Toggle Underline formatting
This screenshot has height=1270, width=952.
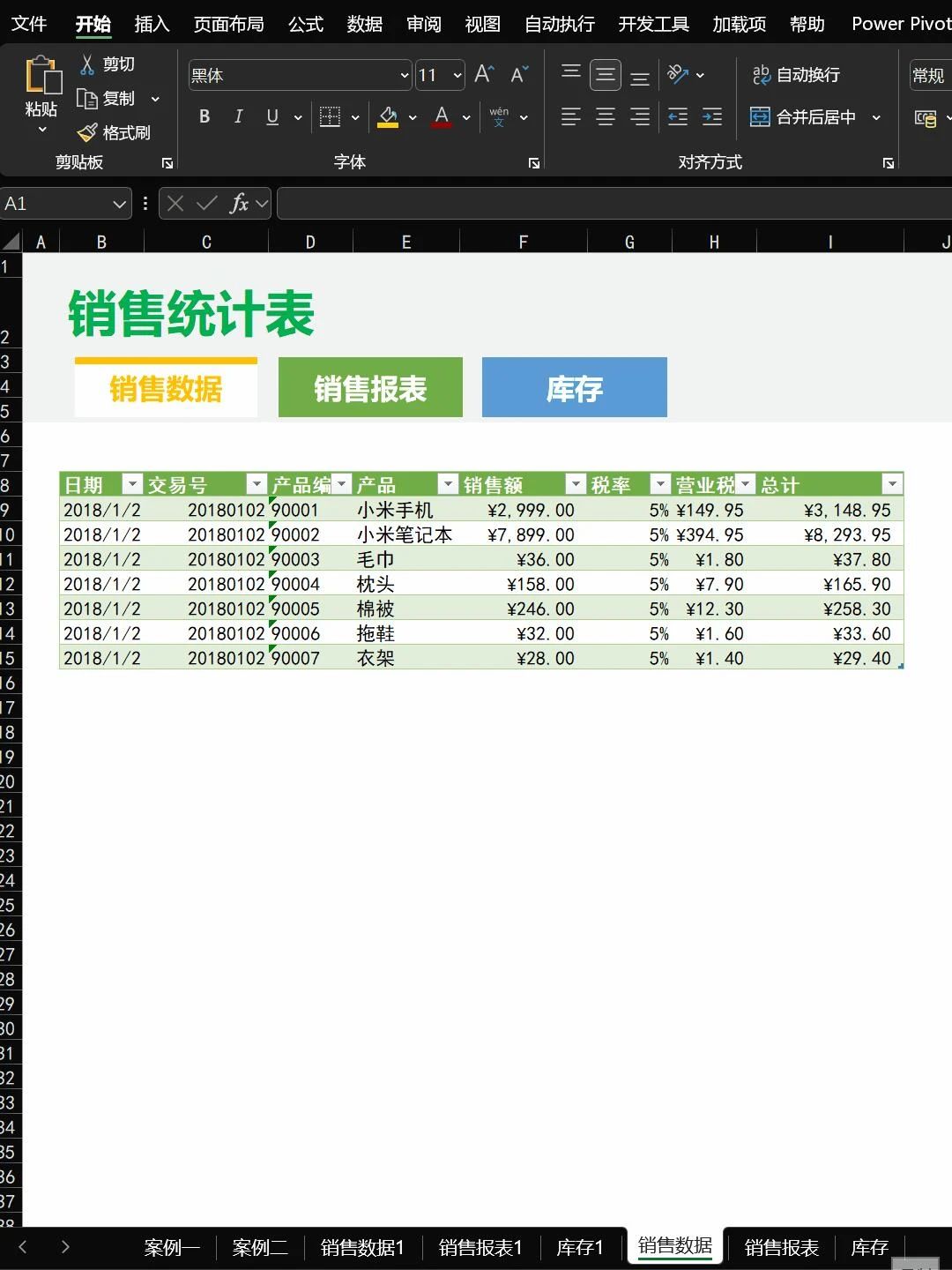272,116
